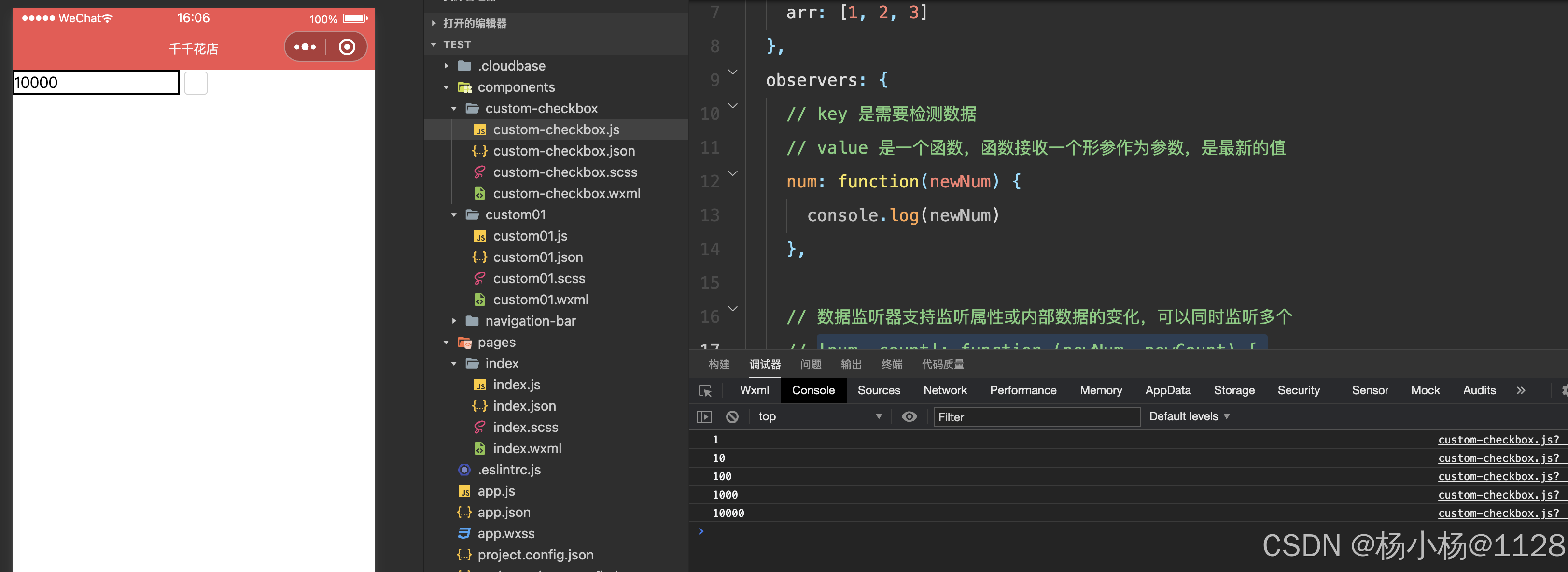Collapse the custom01 folder
The width and height of the screenshot is (1568, 572).
(454, 215)
